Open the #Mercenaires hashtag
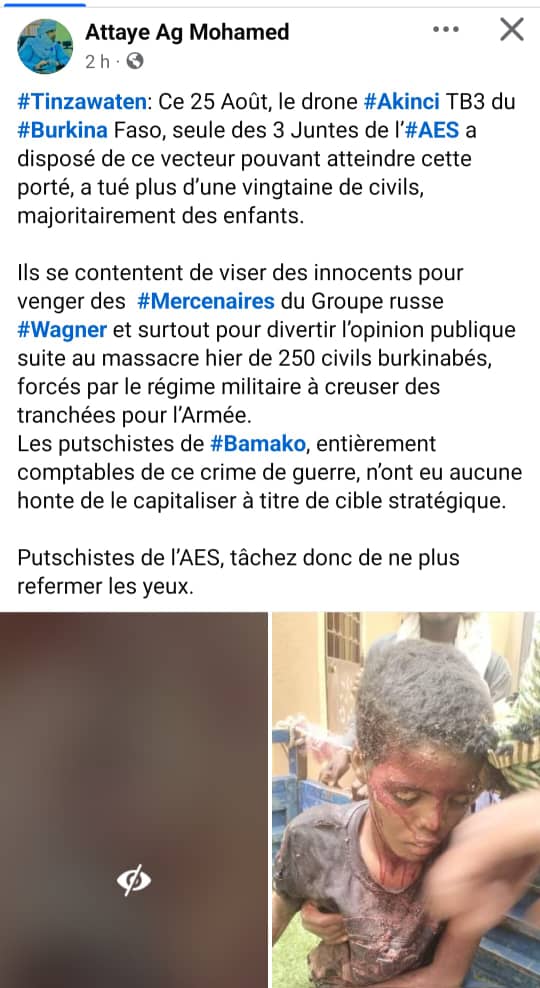This screenshot has width=540, height=988. tap(205, 301)
